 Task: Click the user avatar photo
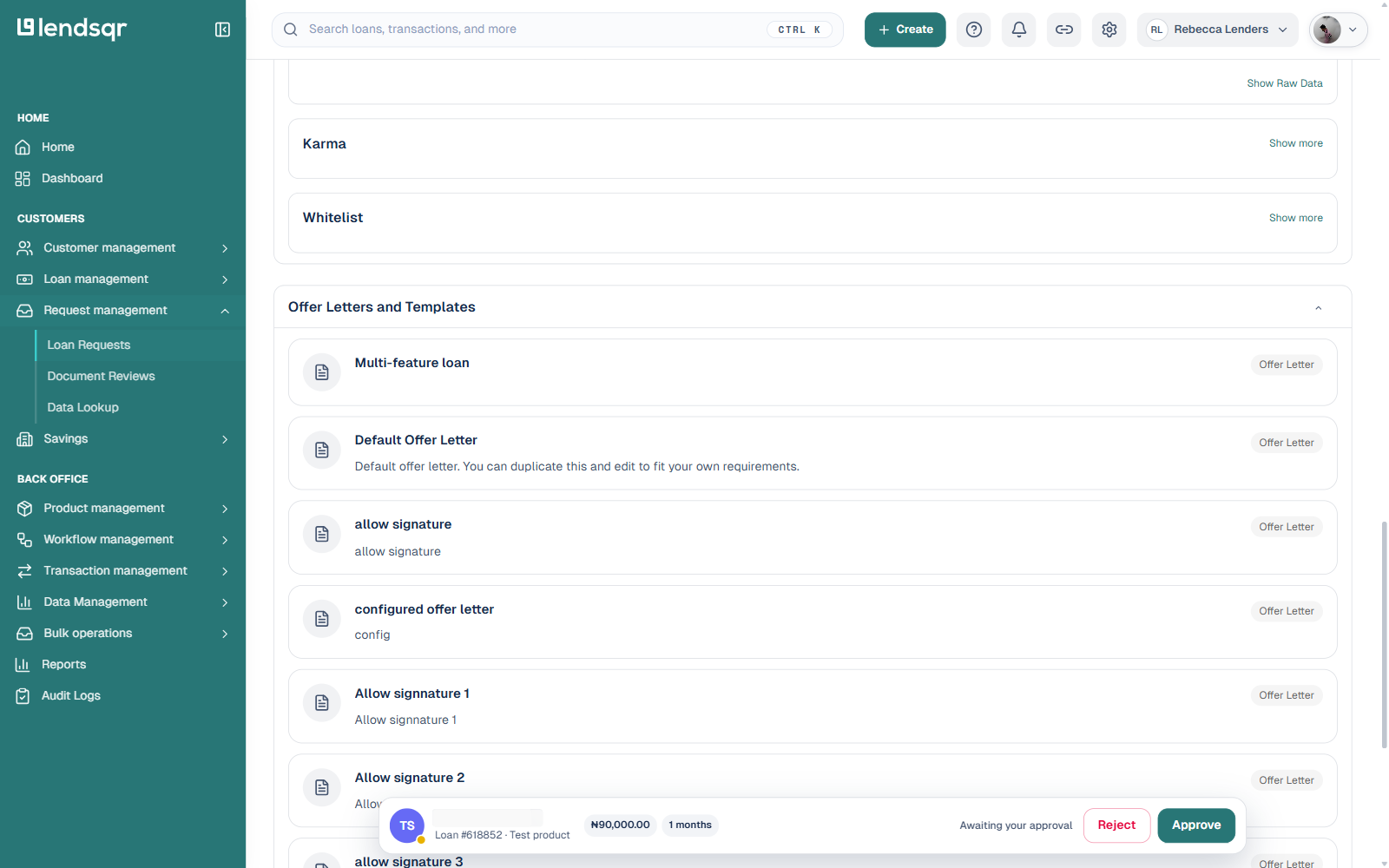(x=1326, y=30)
